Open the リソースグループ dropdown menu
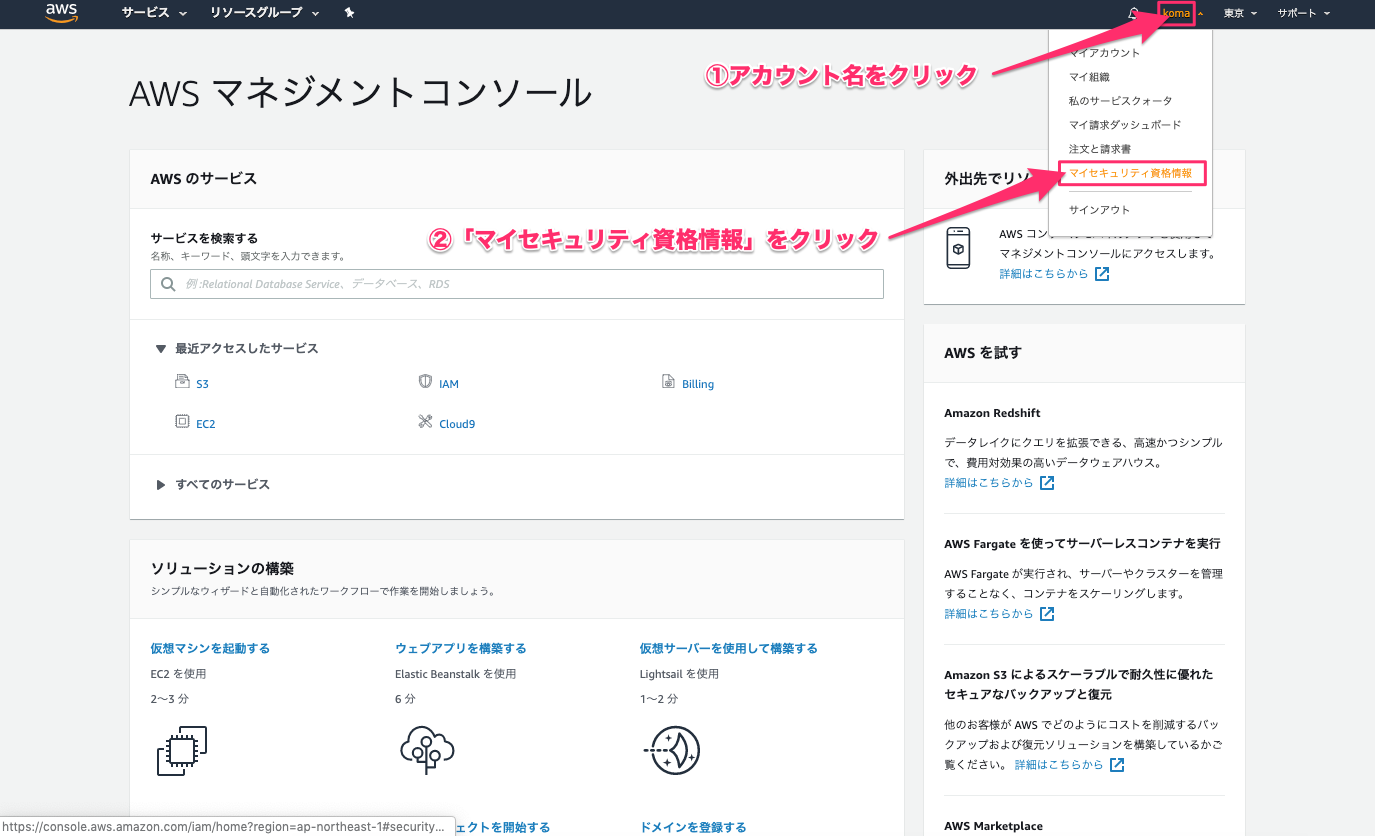Viewport: 1375px width, 836px height. pos(264,13)
